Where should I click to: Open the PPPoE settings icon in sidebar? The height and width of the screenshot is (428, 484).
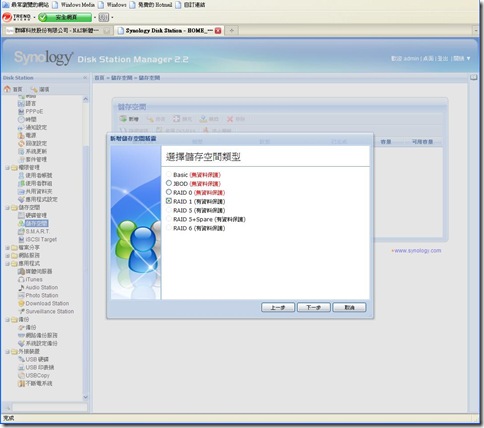click(x=21, y=111)
